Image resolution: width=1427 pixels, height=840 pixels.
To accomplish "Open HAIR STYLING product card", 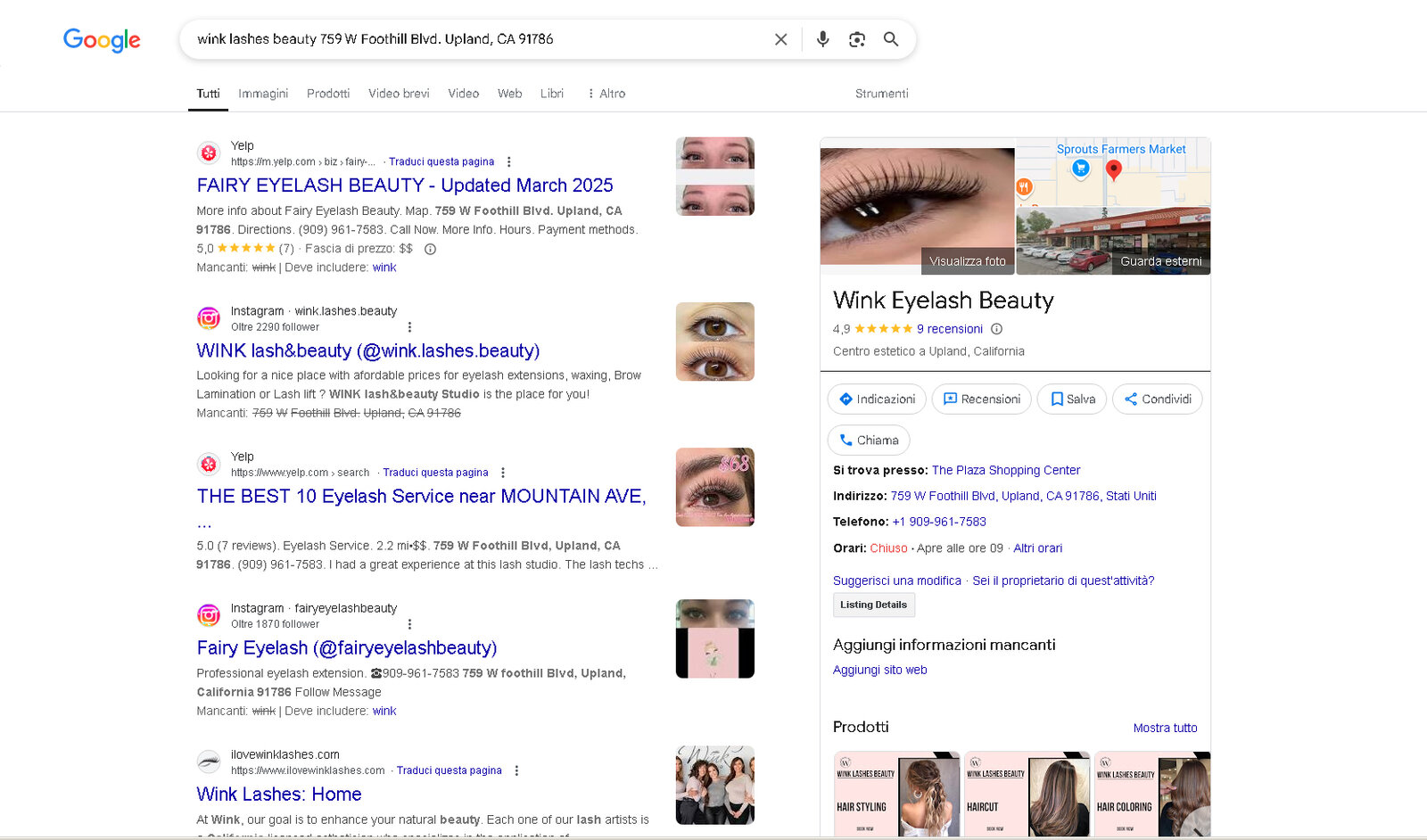I will pos(896,795).
